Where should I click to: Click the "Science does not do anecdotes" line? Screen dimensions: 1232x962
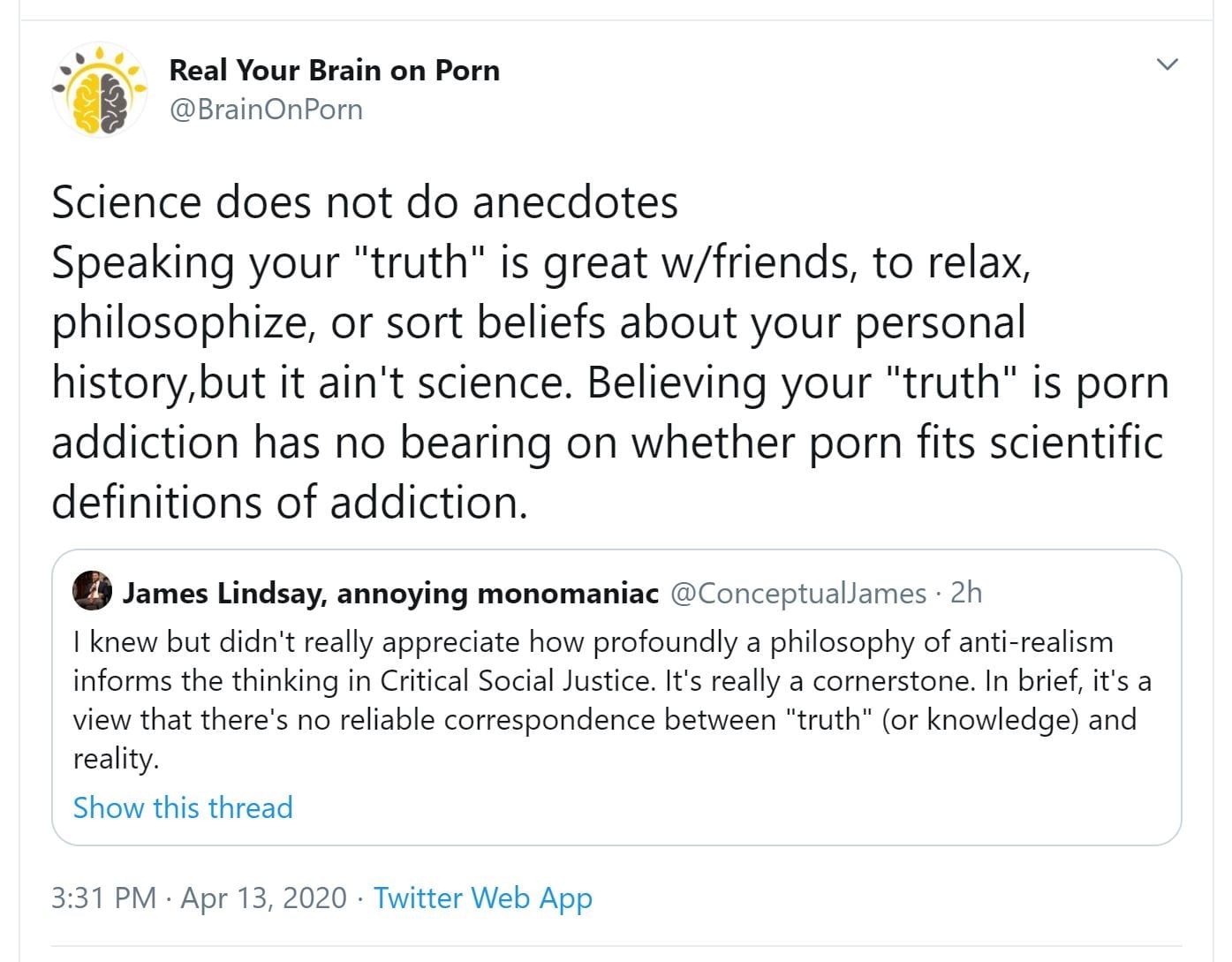coord(365,202)
